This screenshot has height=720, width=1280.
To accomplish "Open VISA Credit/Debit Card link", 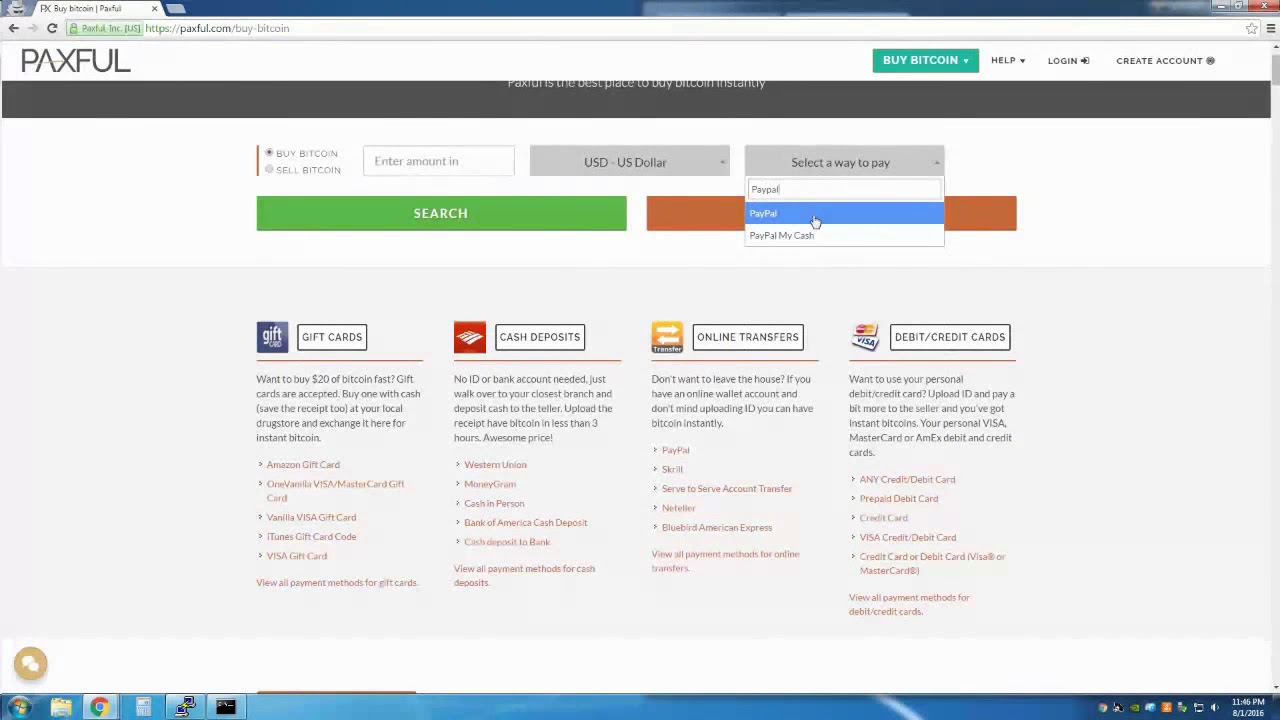I will click(908, 537).
